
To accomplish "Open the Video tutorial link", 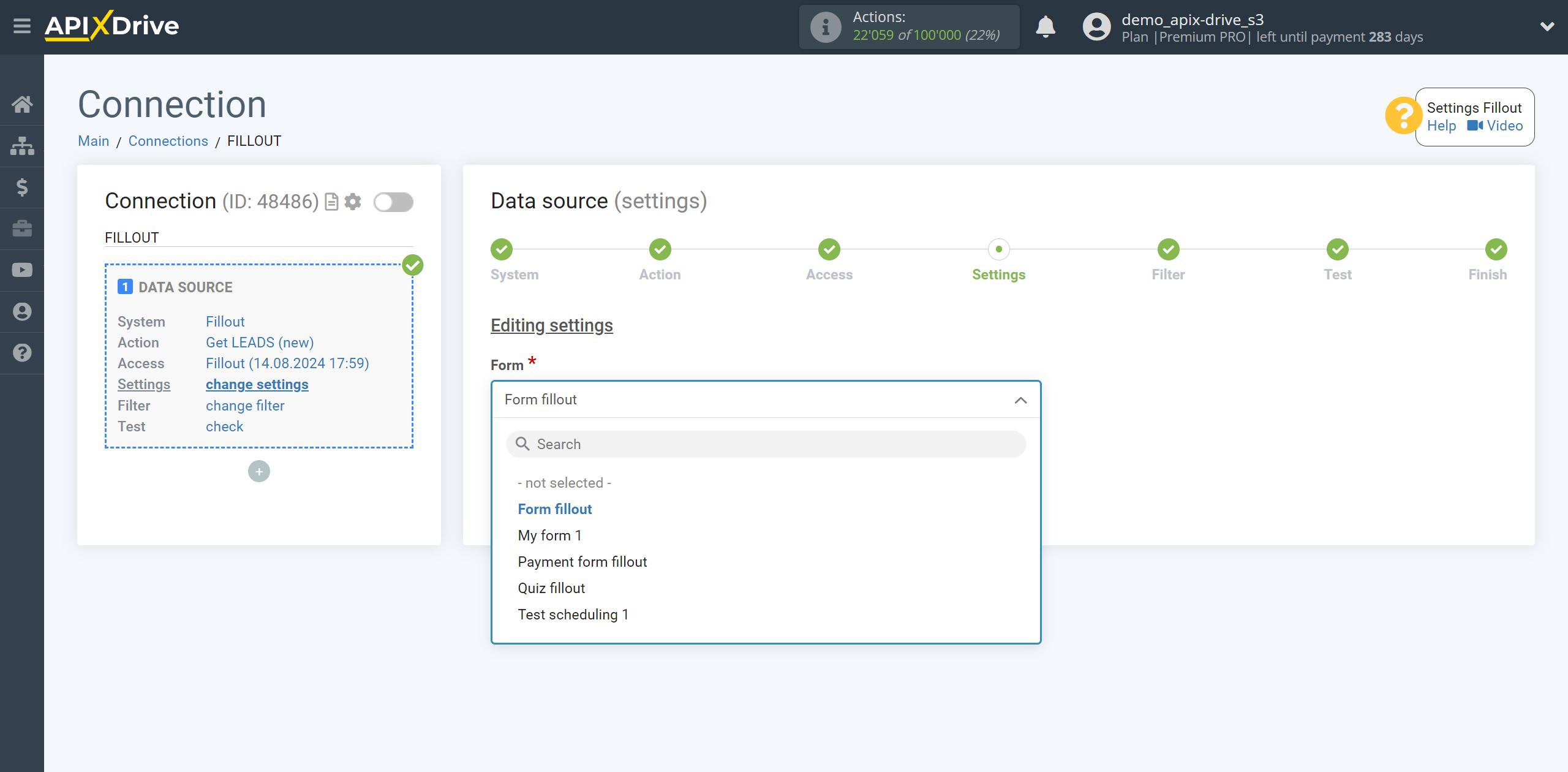I will pos(1495,126).
